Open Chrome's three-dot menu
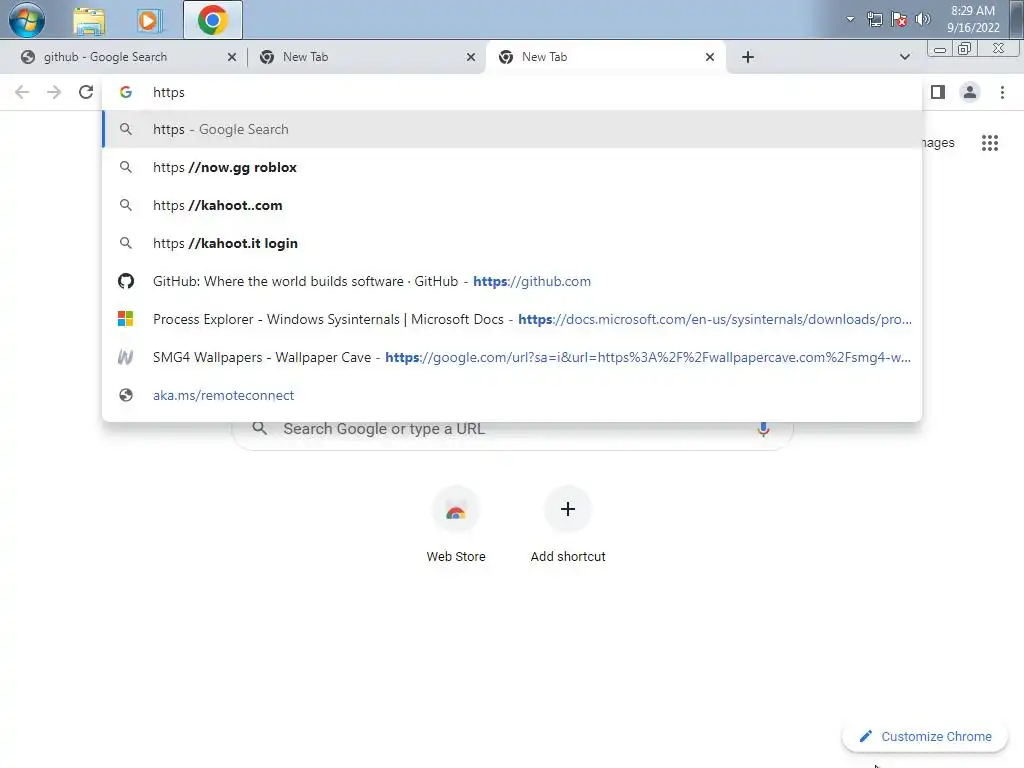 [1002, 92]
